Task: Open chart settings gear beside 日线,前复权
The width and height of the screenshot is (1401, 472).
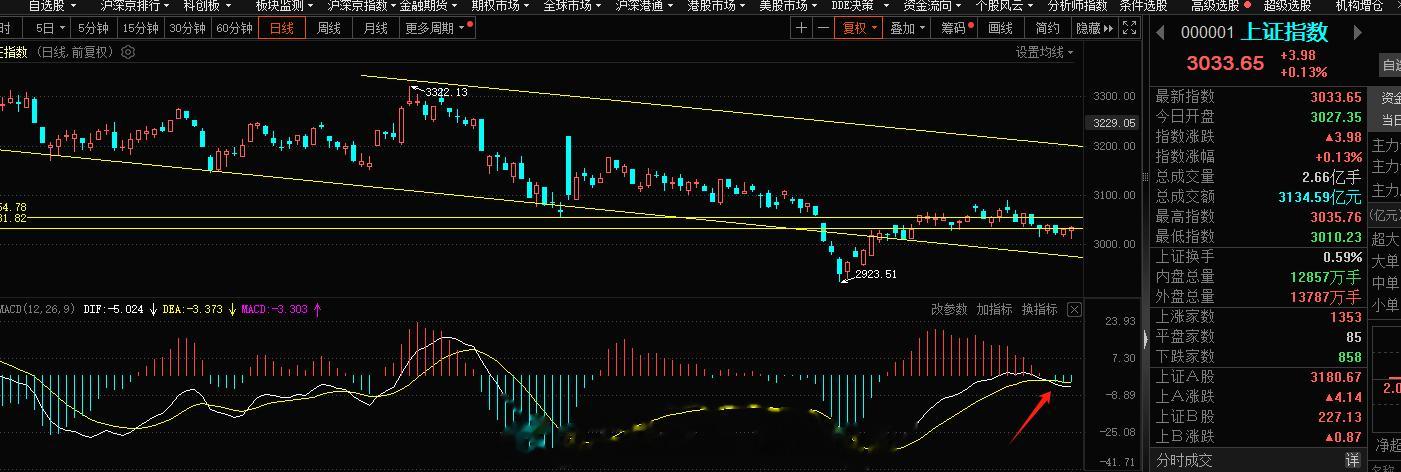Action: click(x=128, y=52)
